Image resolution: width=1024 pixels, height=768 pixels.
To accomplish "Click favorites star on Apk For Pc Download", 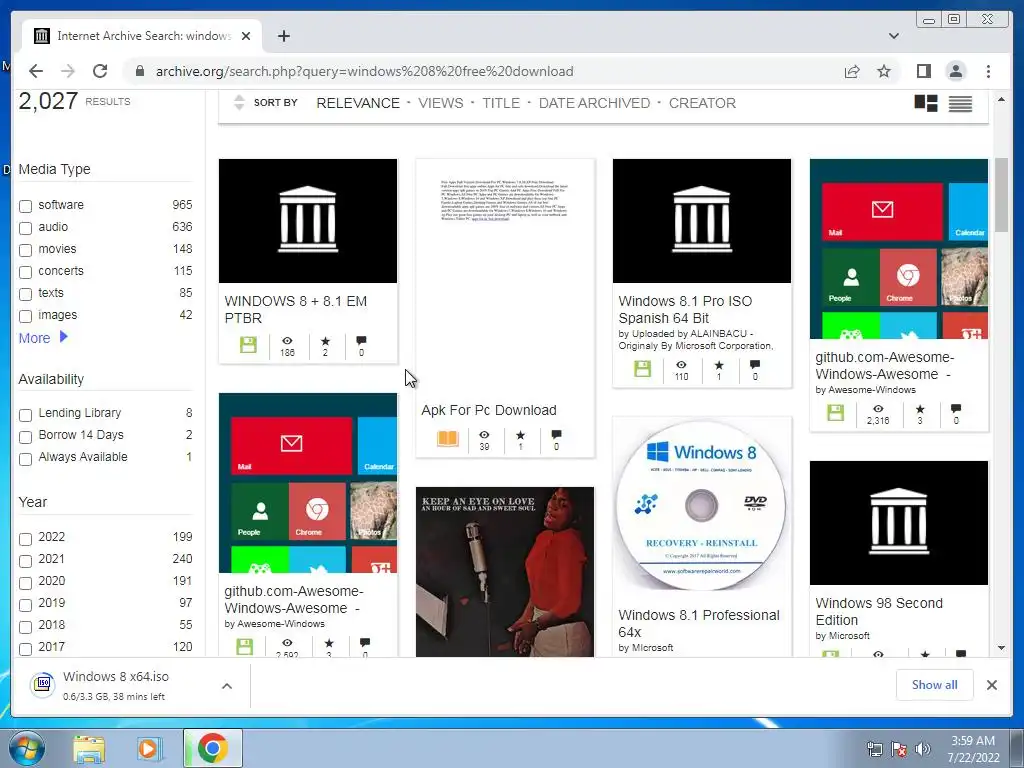I will pos(520,435).
